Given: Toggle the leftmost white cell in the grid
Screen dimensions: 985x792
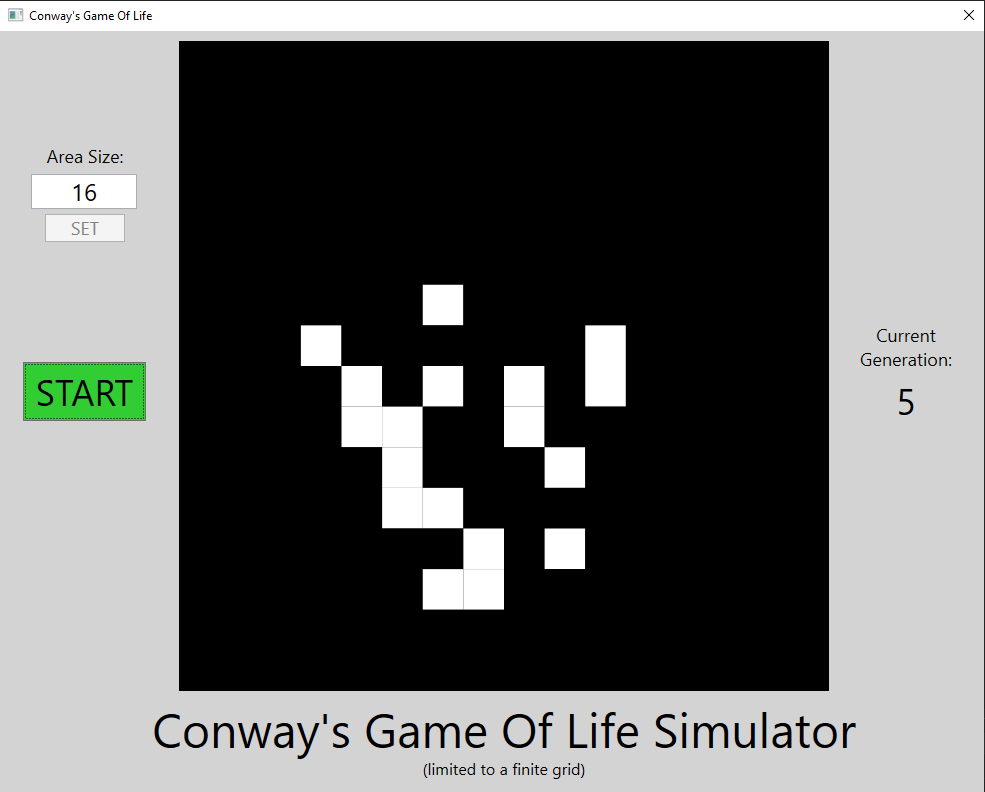Looking at the screenshot, I should pos(321,345).
